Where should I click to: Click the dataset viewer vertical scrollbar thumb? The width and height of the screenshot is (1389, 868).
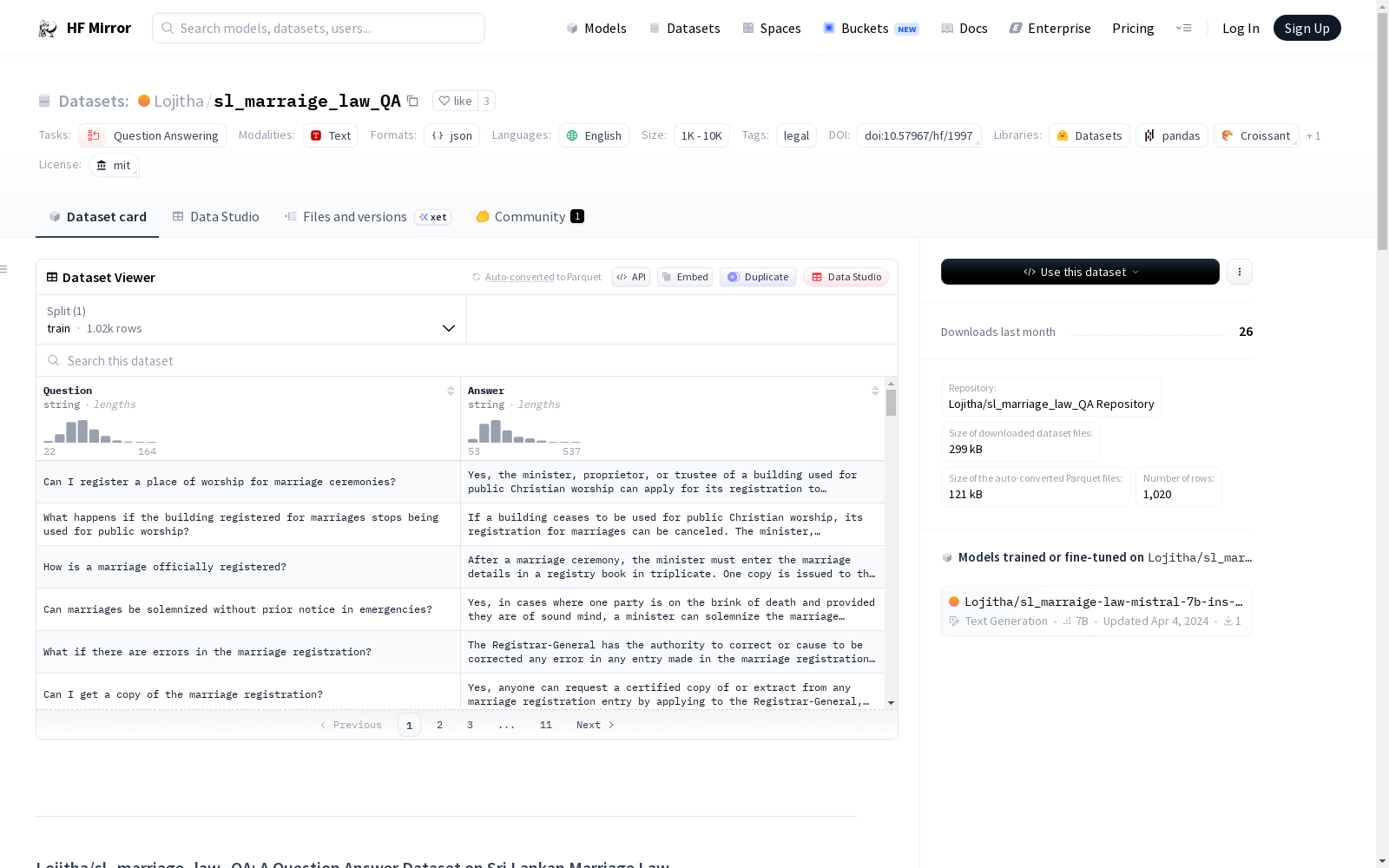point(891,403)
